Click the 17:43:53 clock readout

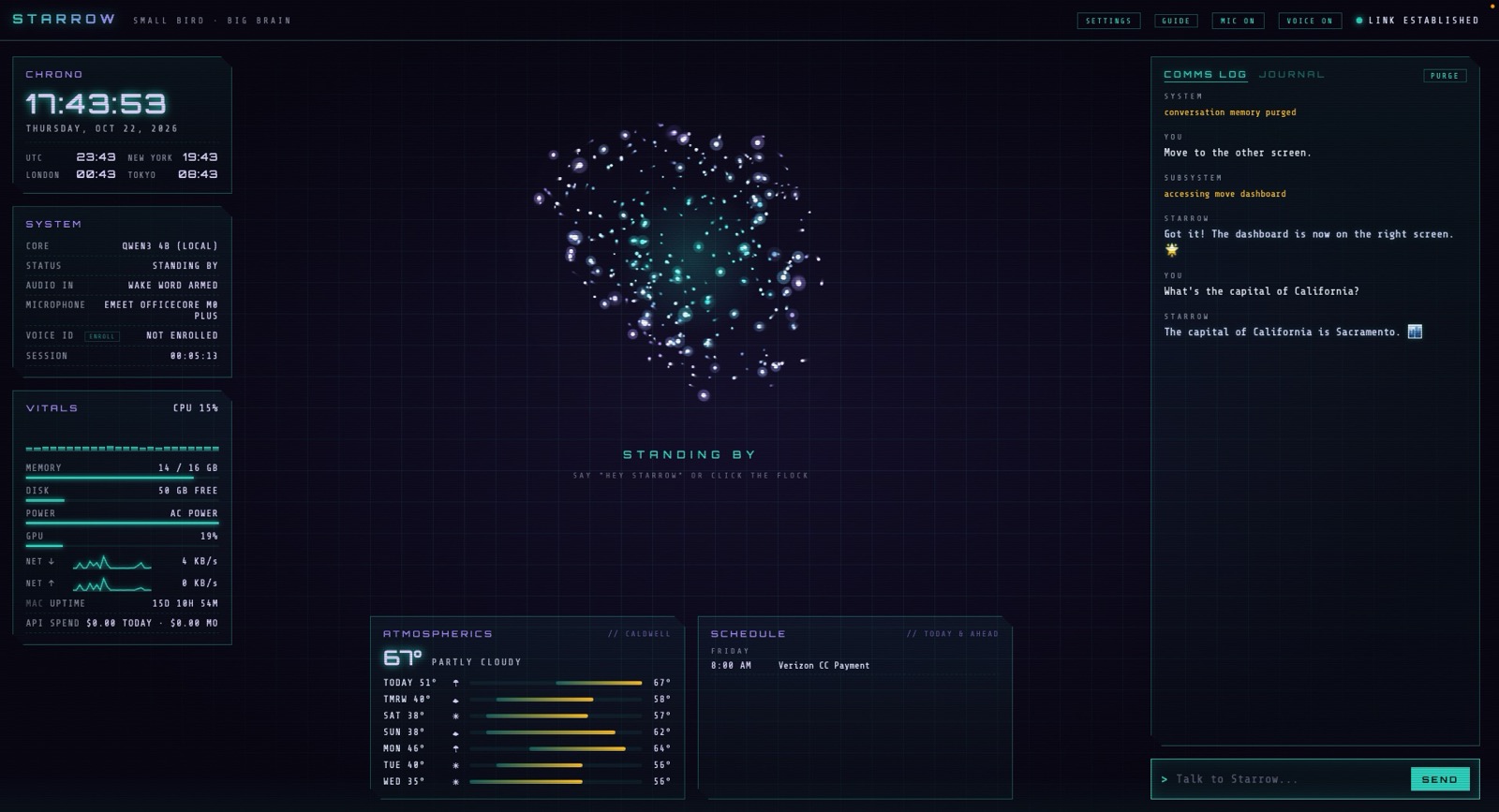(x=96, y=103)
